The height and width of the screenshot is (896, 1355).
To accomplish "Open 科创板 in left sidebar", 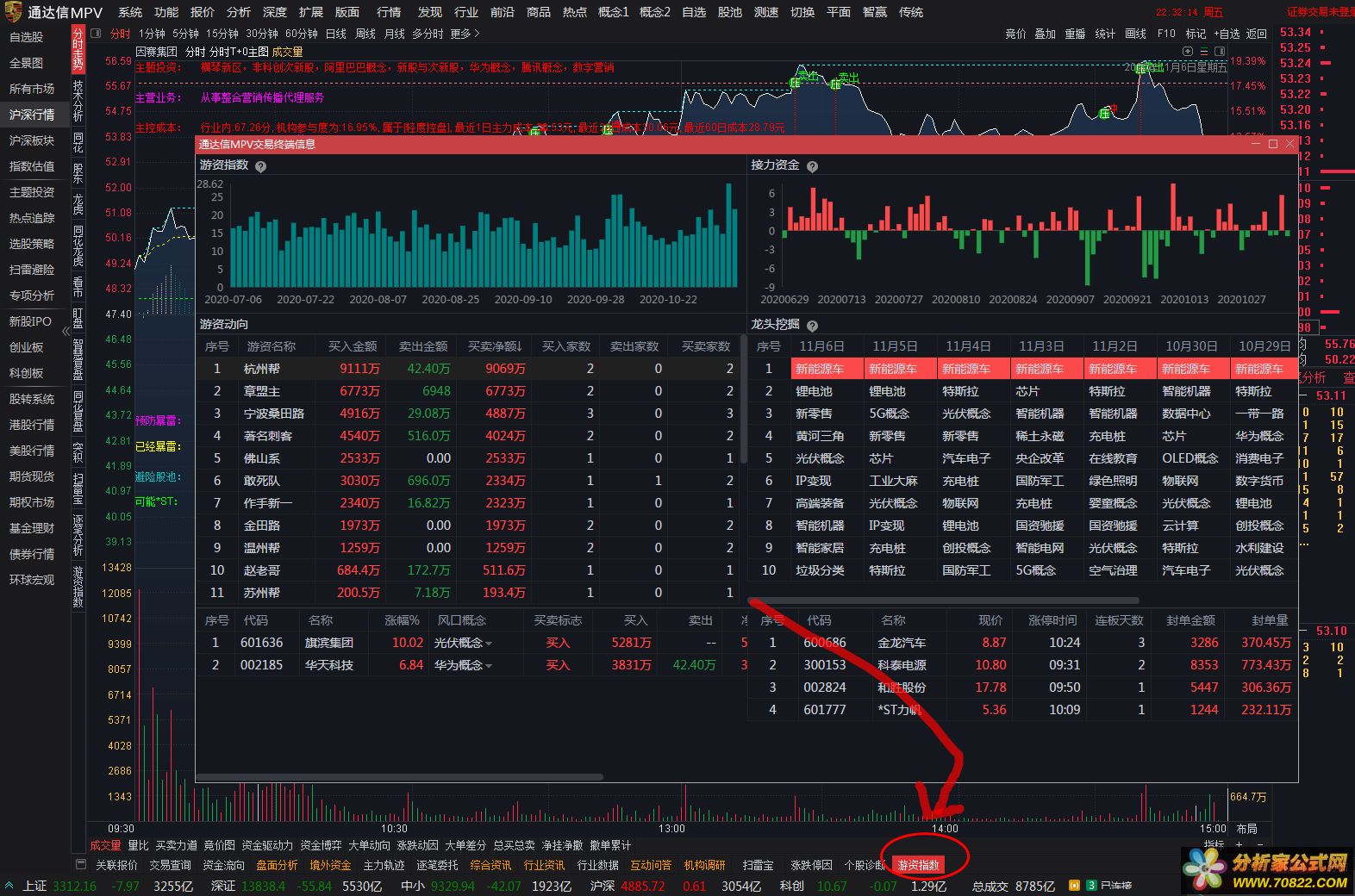I will click(26, 373).
